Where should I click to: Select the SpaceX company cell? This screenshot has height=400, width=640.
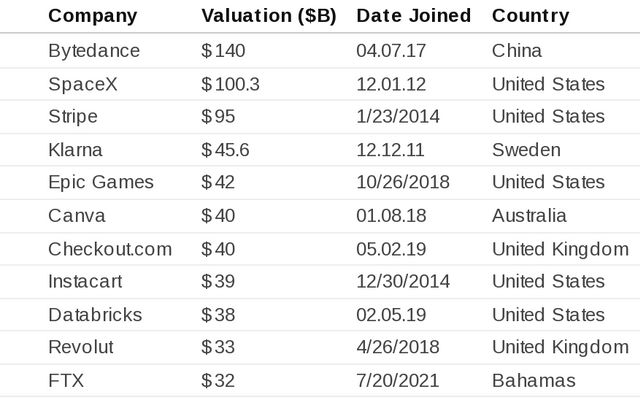click(x=82, y=84)
